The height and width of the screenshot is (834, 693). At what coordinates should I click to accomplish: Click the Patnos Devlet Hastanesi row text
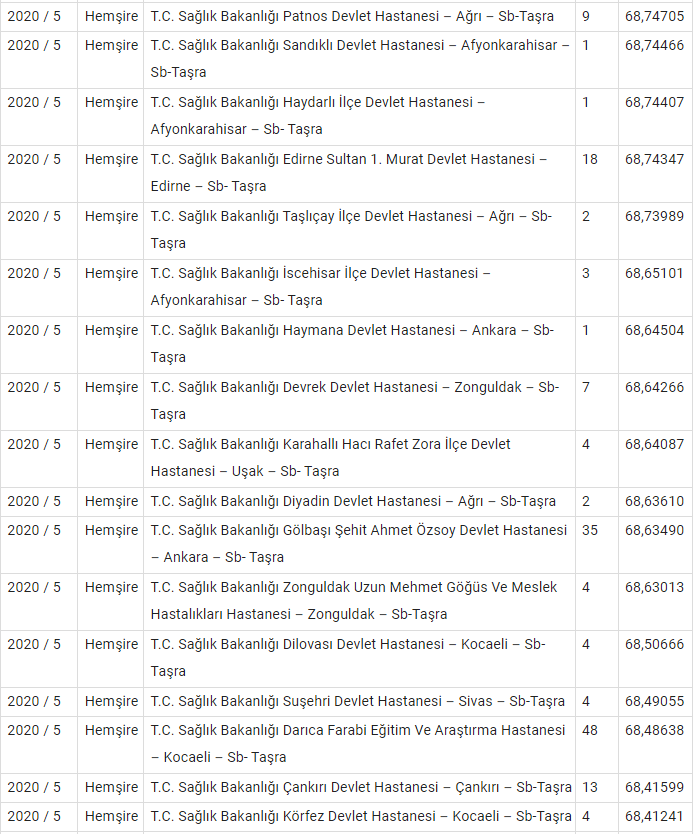coord(352,16)
